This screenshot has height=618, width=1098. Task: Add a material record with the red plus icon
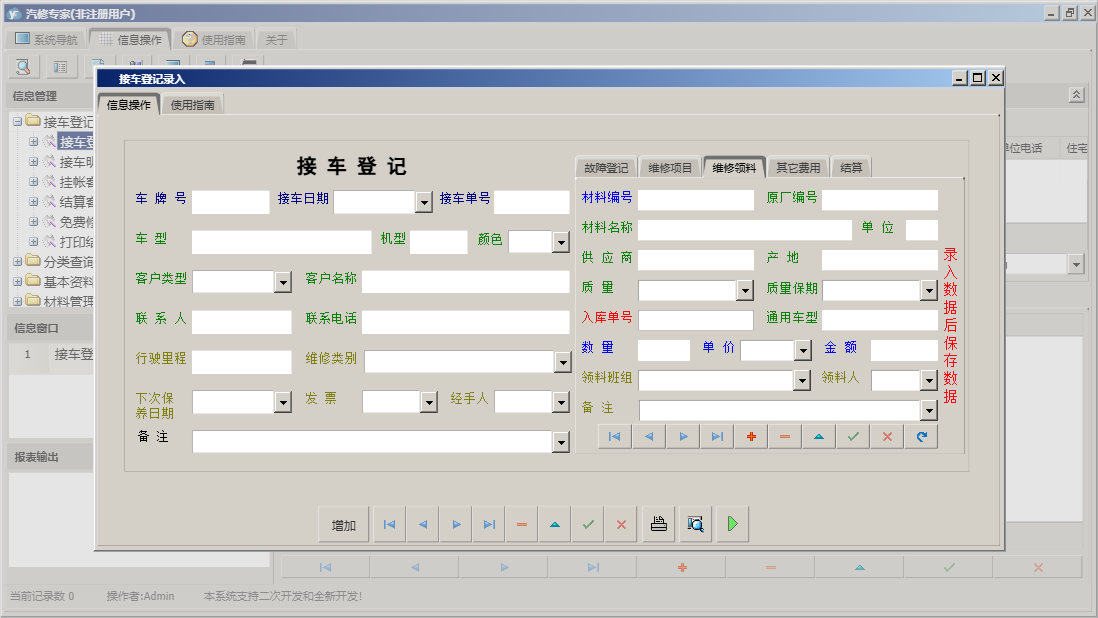pos(753,436)
